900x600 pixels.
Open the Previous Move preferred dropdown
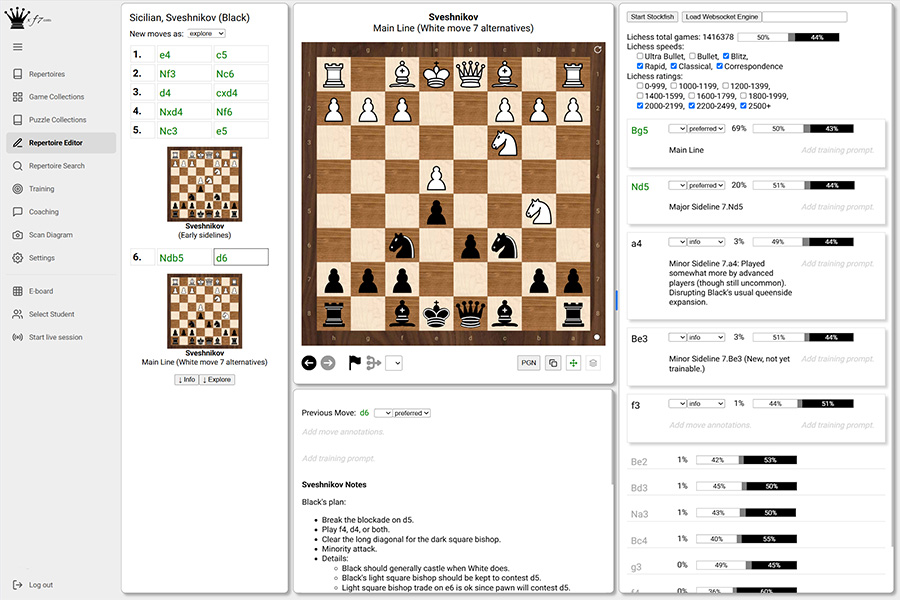click(x=412, y=413)
